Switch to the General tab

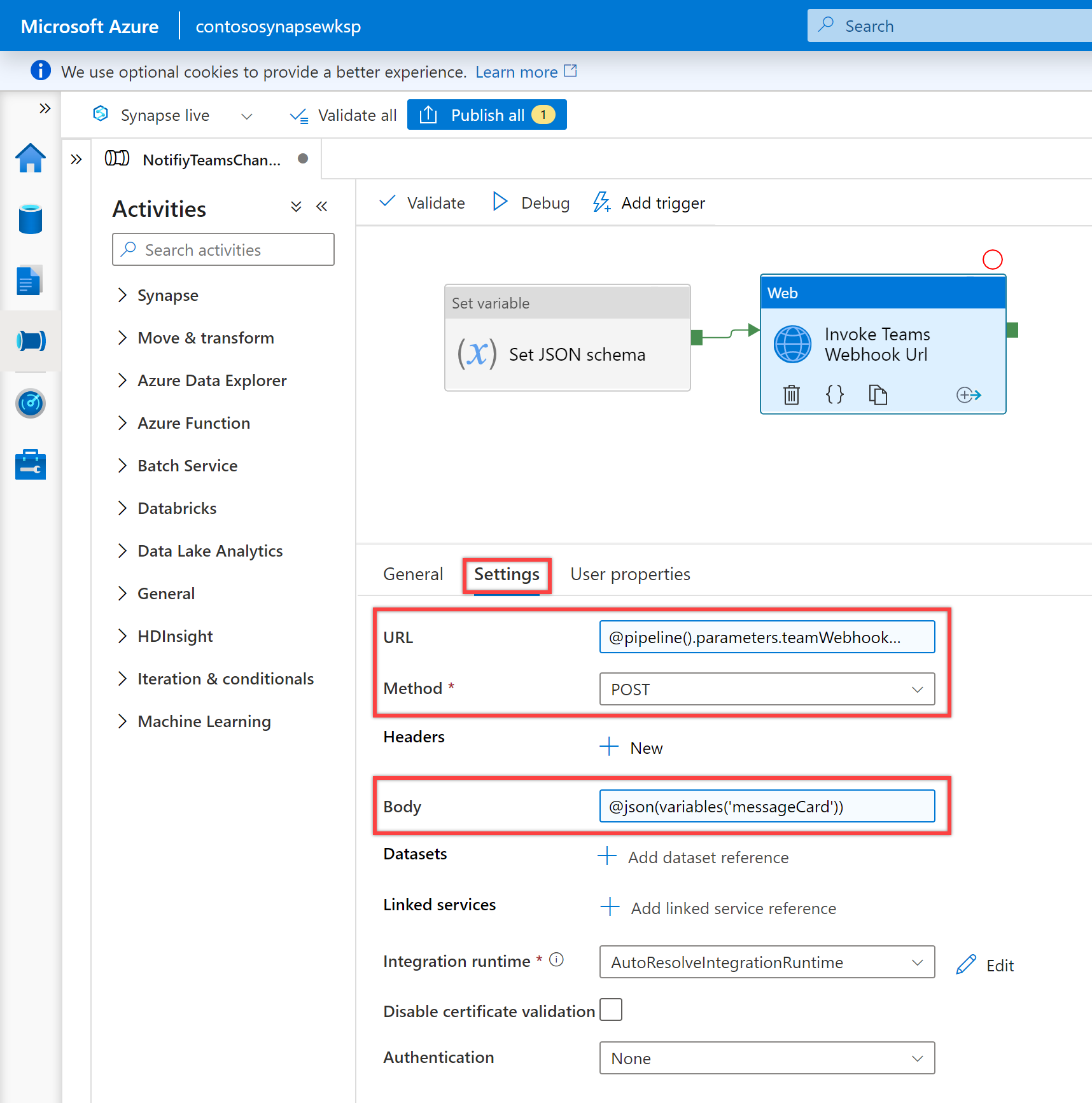(412, 574)
